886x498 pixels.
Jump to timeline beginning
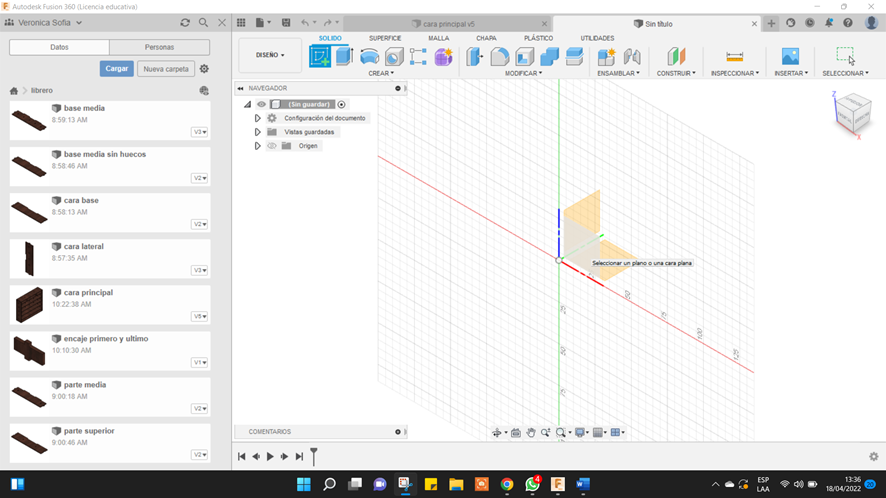[241, 456]
